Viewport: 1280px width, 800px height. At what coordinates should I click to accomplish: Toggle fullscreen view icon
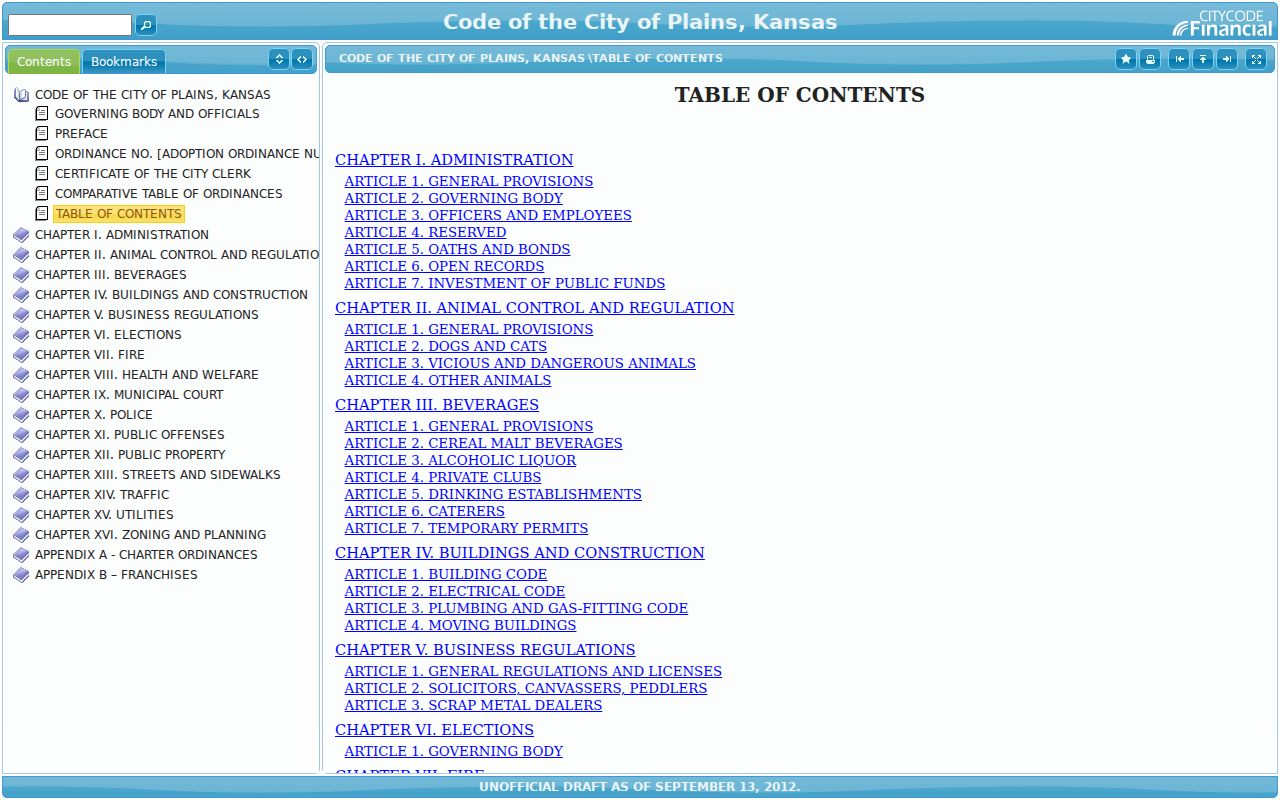(1256, 59)
